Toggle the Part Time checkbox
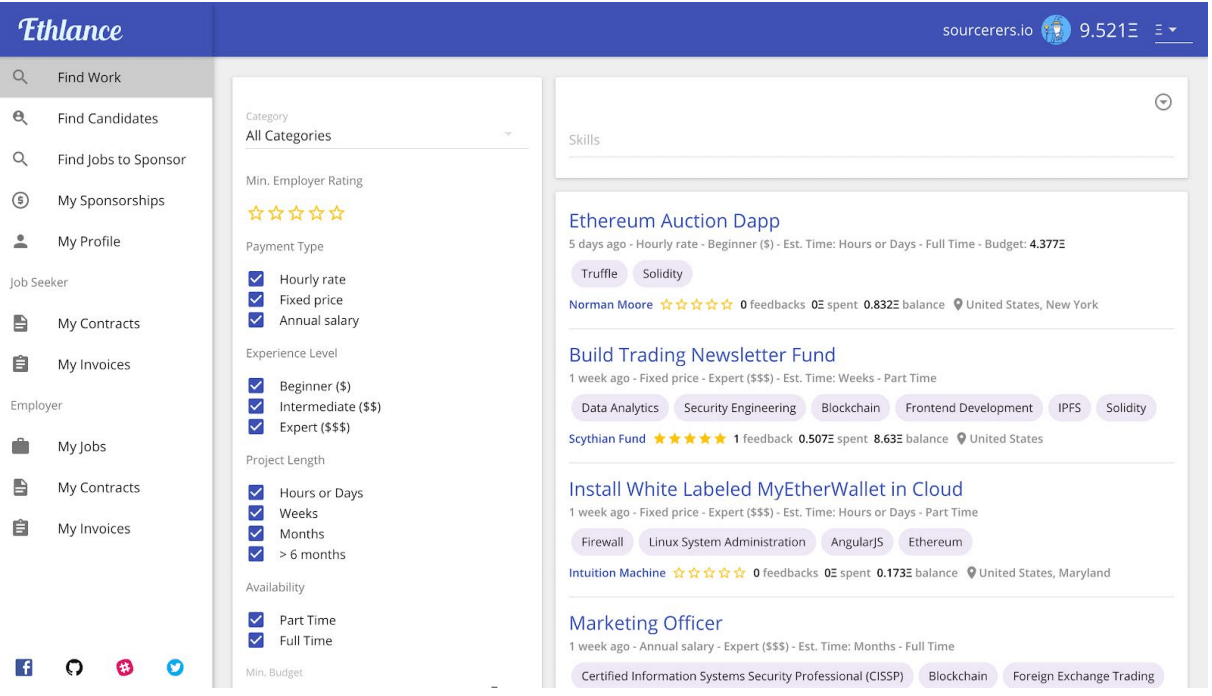1212x696 pixels. 256,620
